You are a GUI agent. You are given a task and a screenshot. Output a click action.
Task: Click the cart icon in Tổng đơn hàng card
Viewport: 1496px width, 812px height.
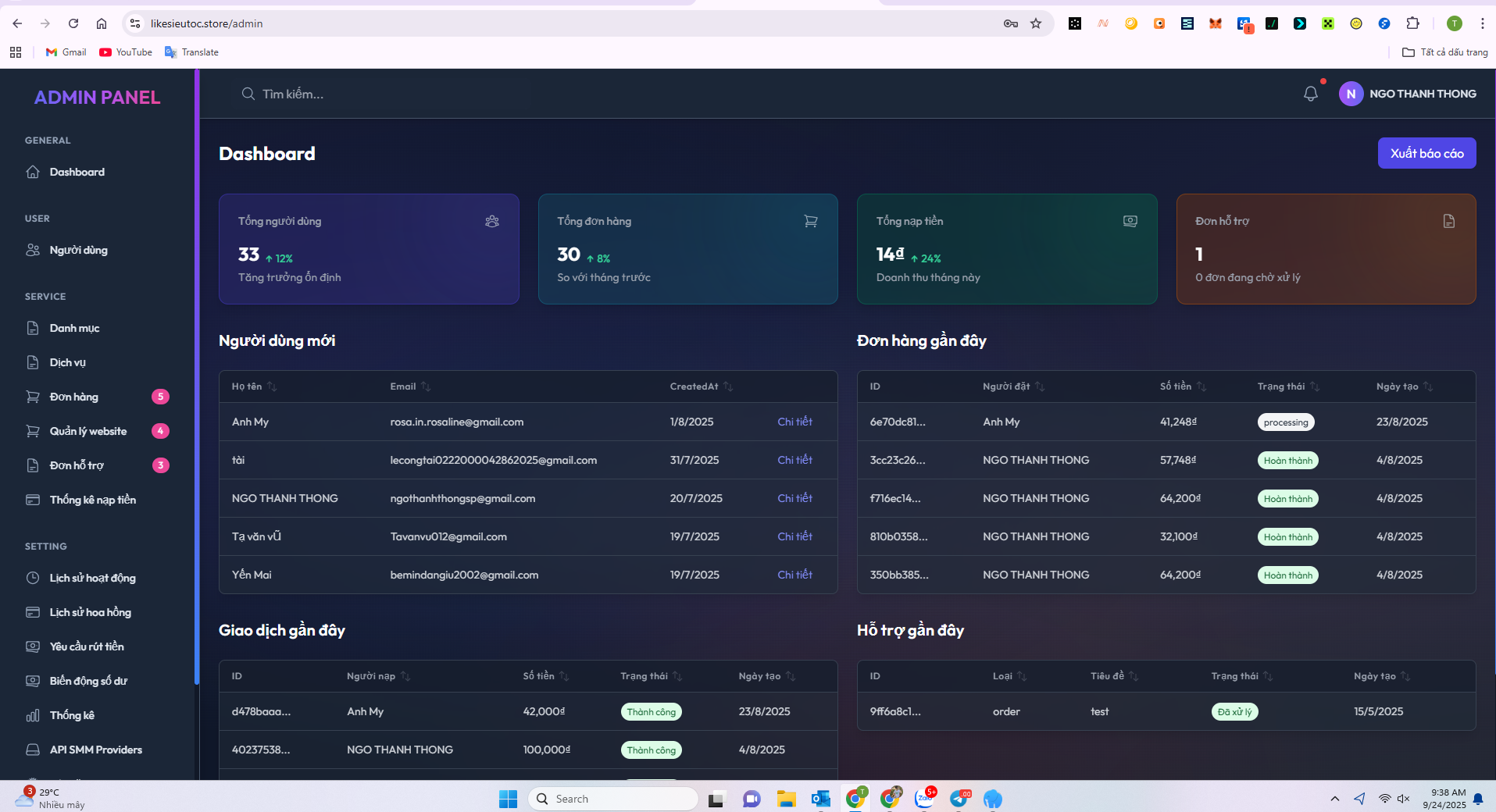(811, 222)
